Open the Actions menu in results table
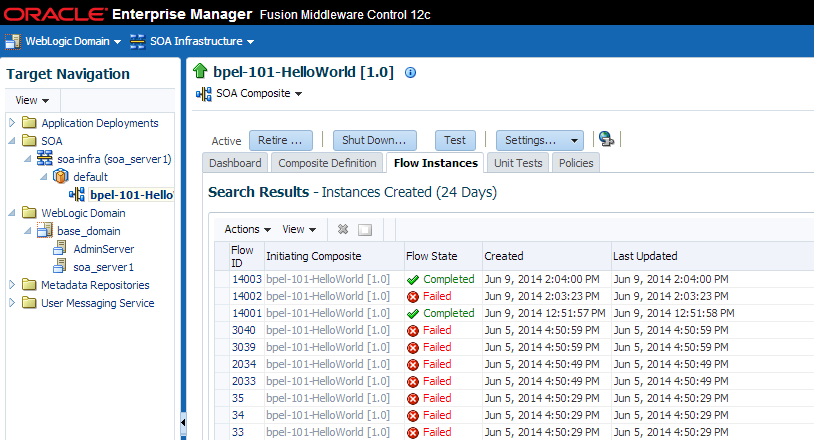This screenshot has width=814, height=440. 248,229
